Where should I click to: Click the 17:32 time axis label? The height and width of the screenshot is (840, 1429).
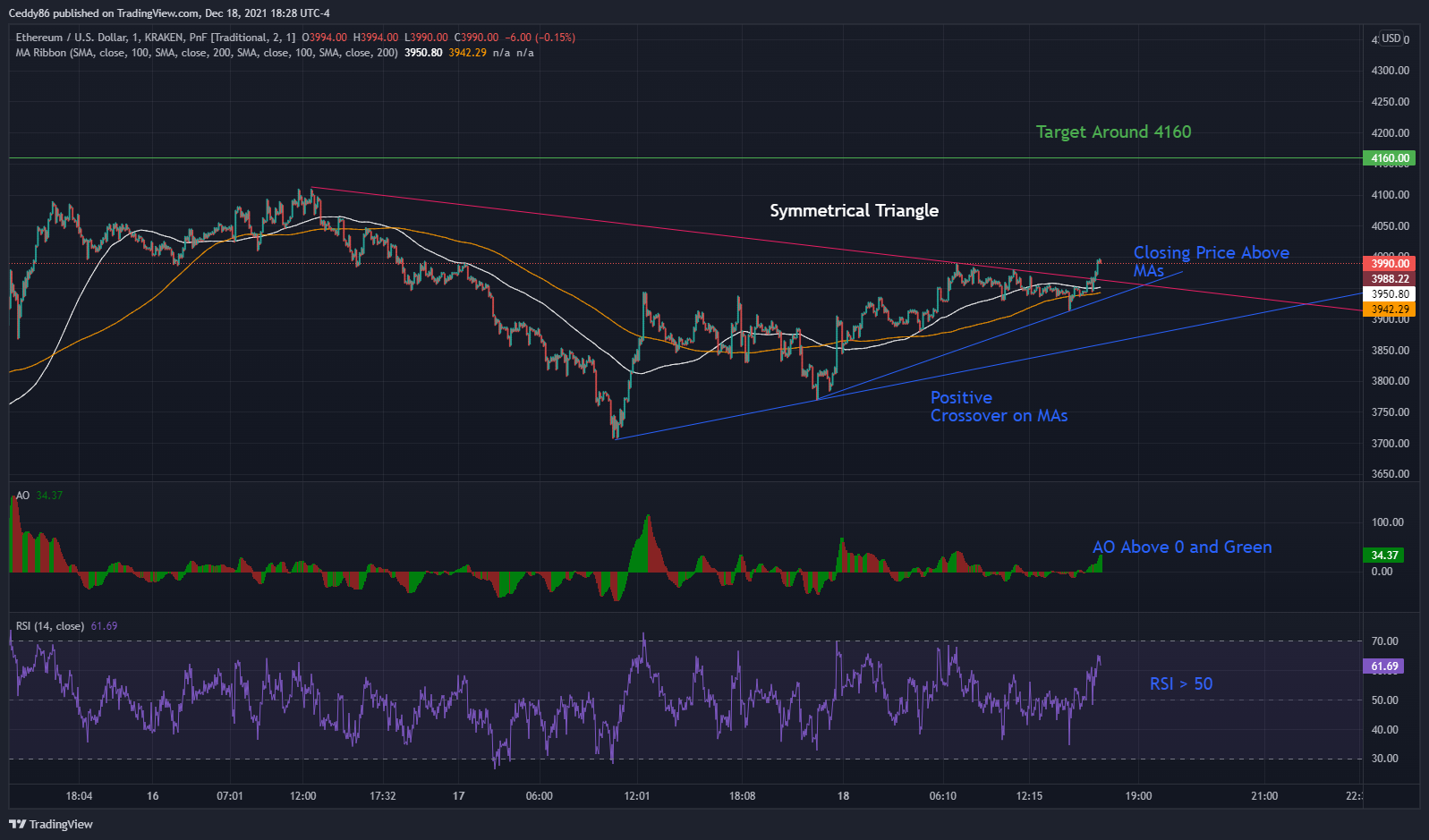(383, 796)
